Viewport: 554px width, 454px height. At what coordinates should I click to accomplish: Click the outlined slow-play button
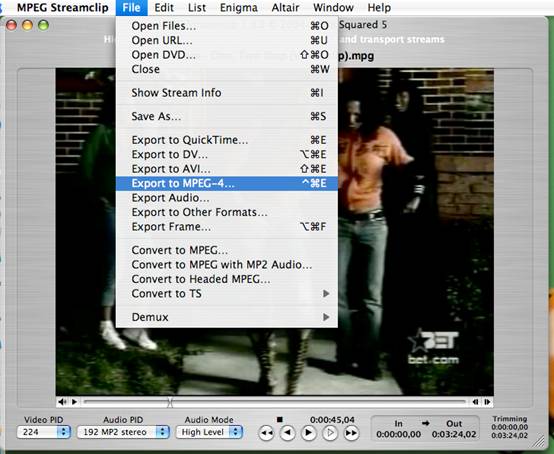(x=330, y=433)
